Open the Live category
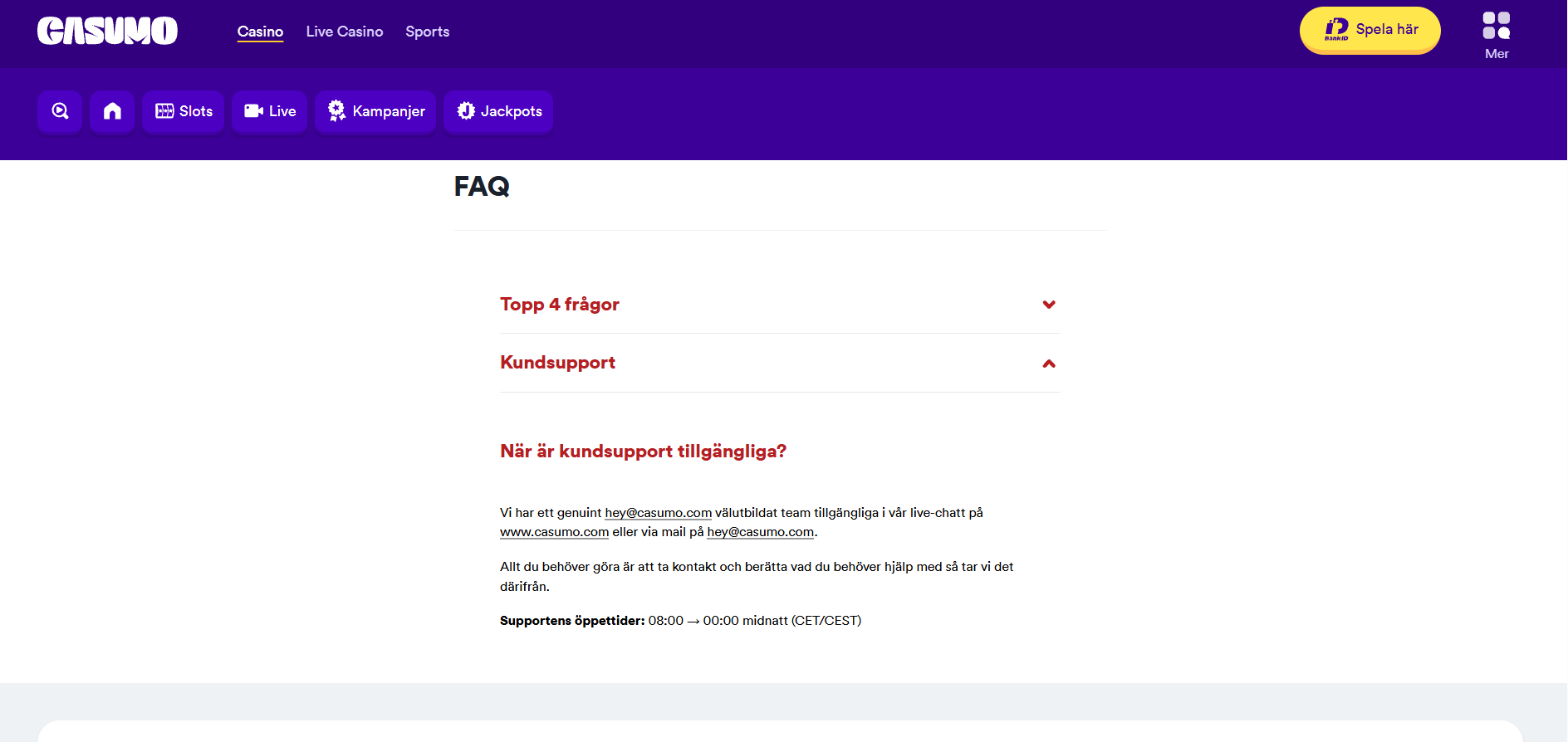This screenshot has height=742, width=1568. click(270, 111)
